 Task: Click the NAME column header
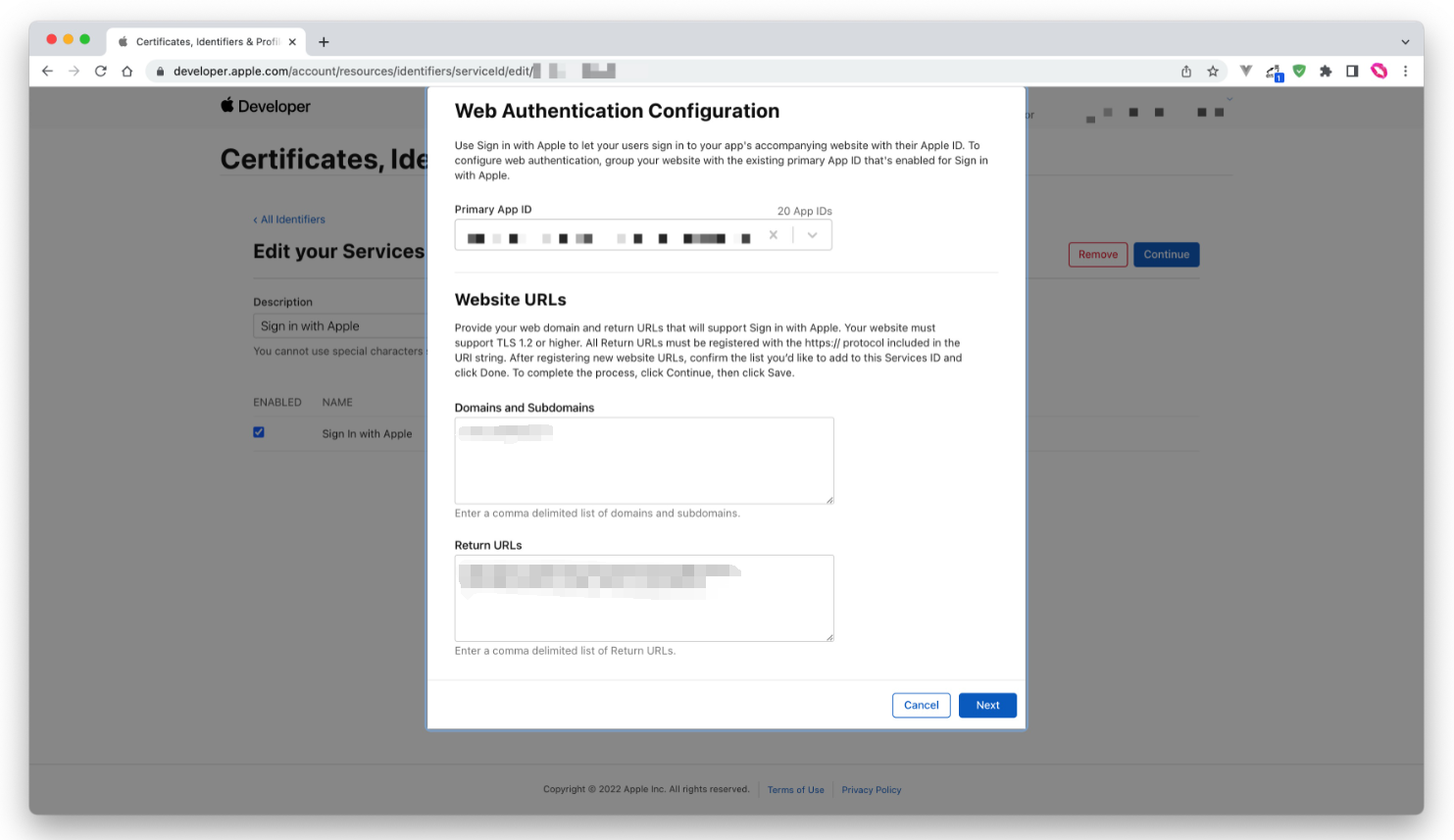[x=337, y=402]
